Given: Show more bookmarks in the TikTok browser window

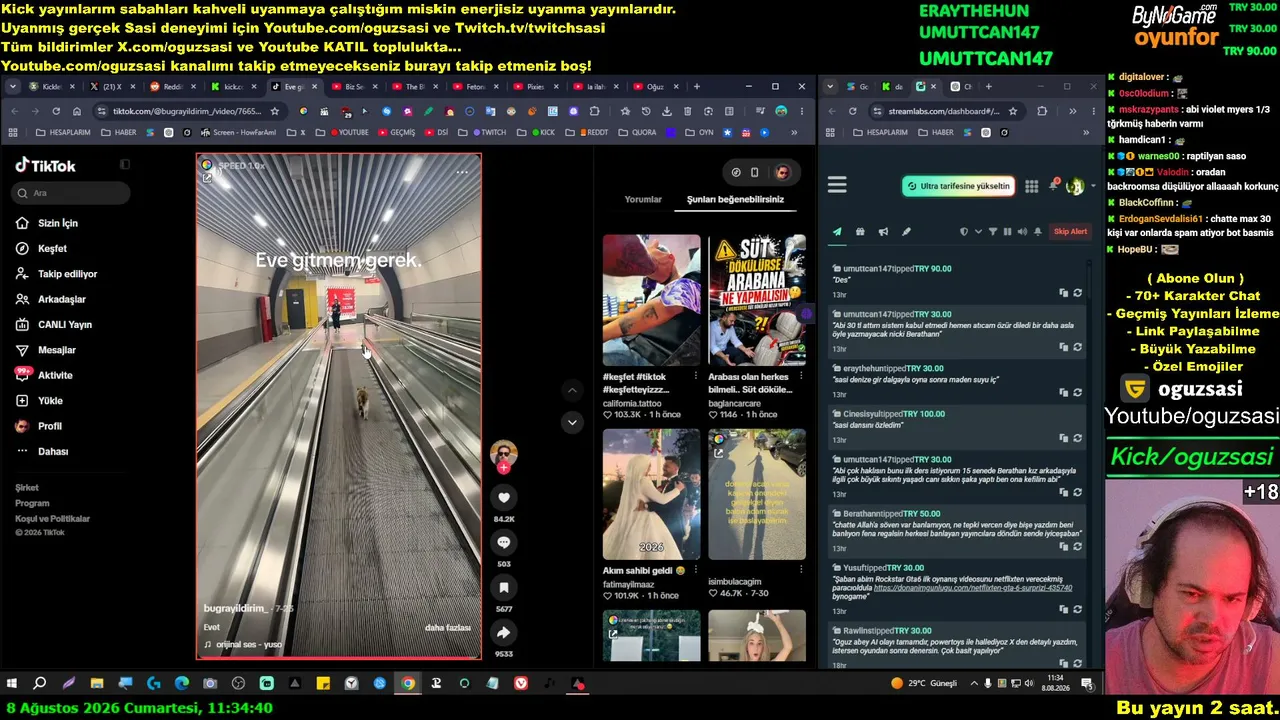Looking at the screenshot, I should [x=794, y=132].
